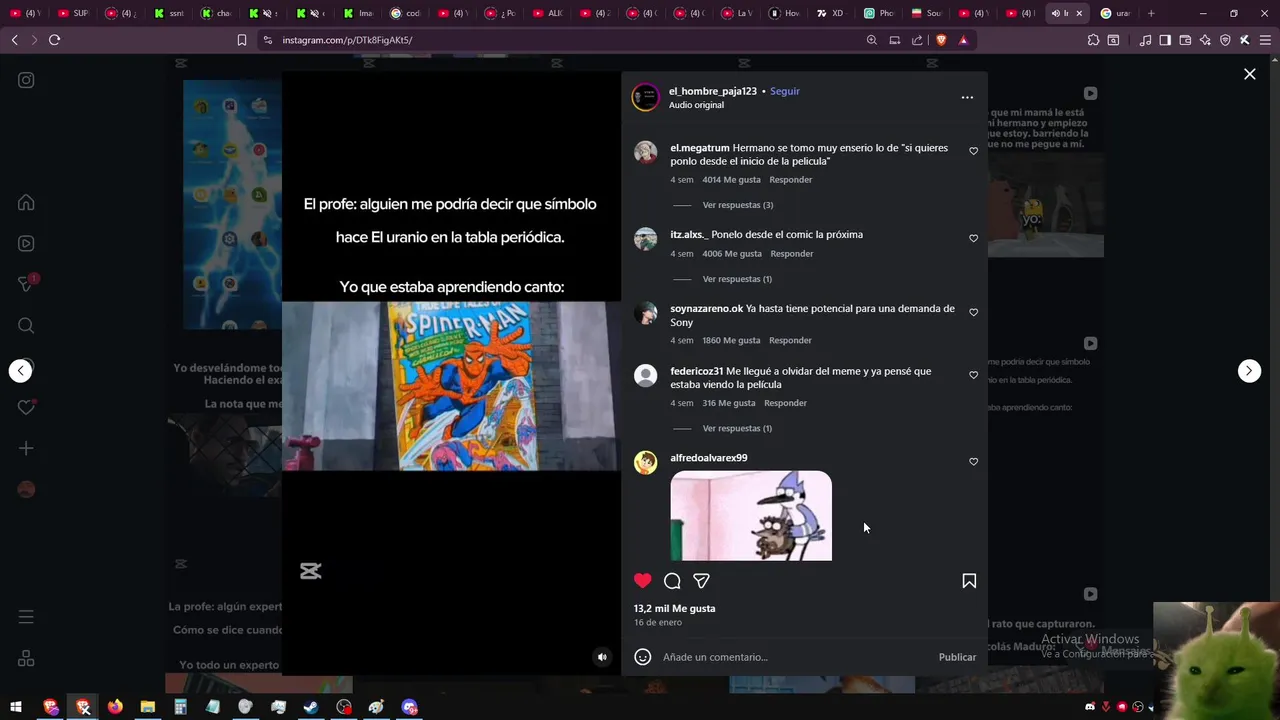This screenshot has width=1280, height=720.
Task: Open profile avatar in Instagram sidebar
Action: [26, 489]
